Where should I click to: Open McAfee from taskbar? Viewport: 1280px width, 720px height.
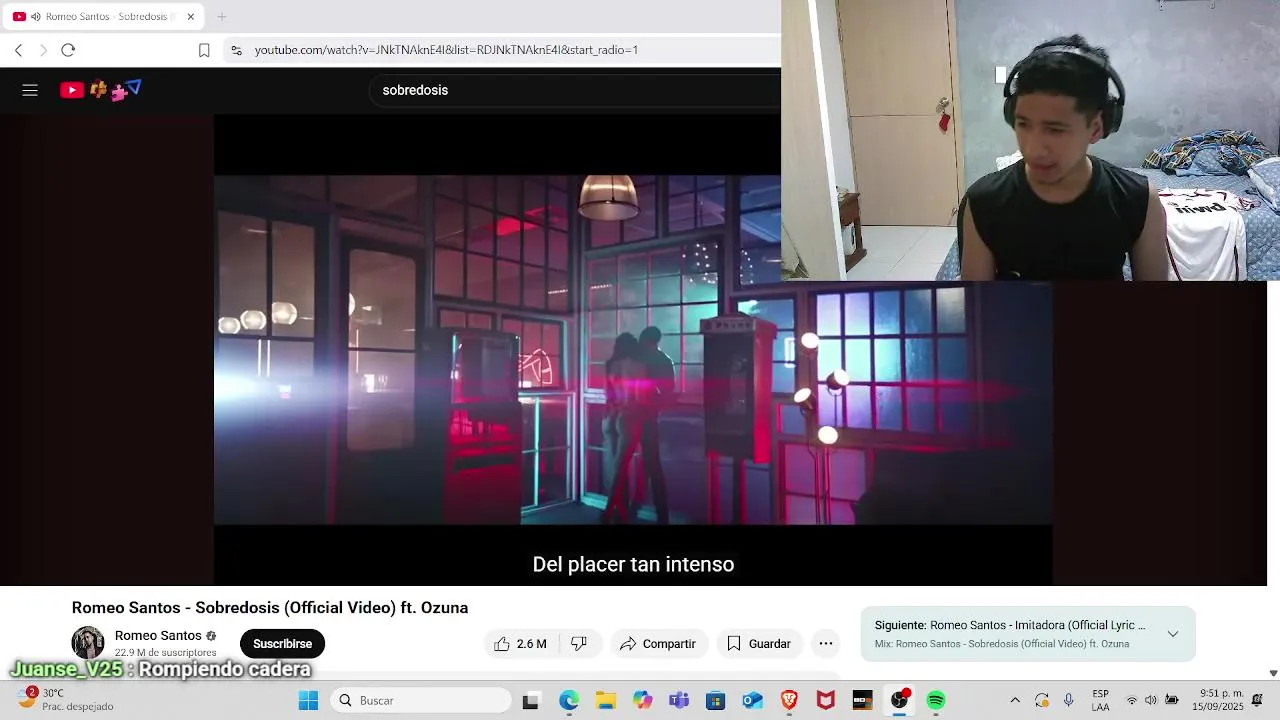[826, 701]
